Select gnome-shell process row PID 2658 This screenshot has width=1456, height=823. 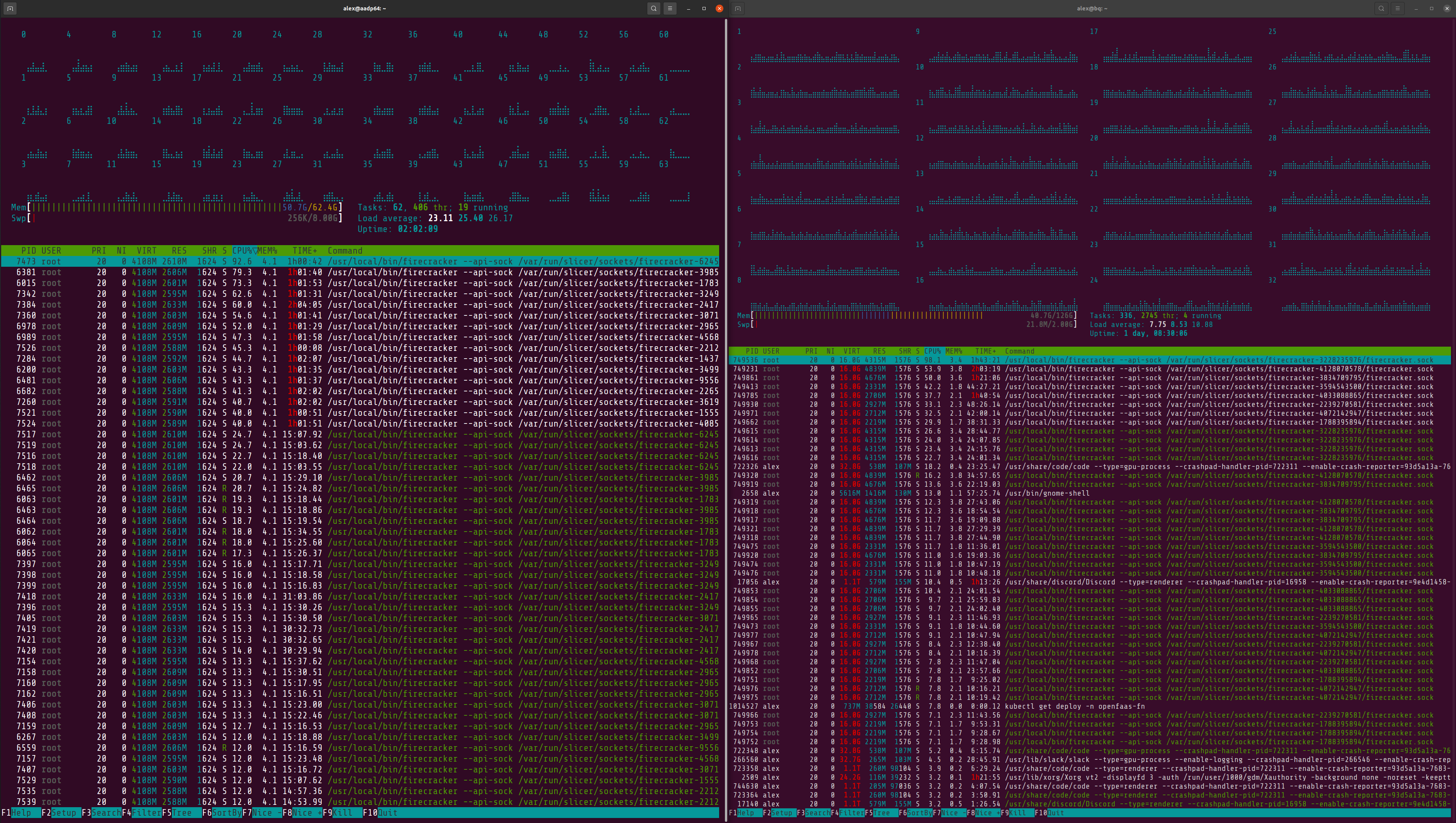pyautogui.click(x=1090, y=493)
